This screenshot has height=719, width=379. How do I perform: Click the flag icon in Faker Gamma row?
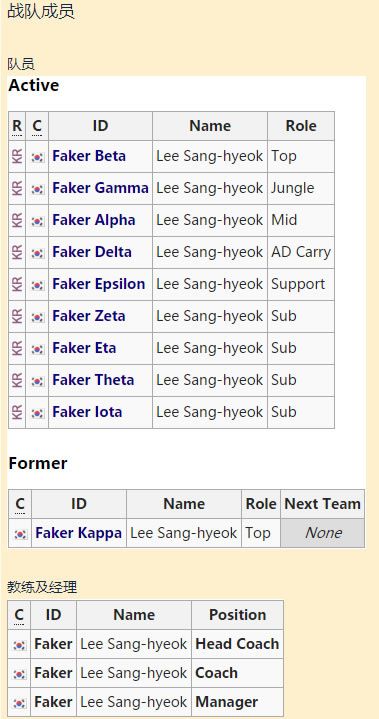click(38, 189)
